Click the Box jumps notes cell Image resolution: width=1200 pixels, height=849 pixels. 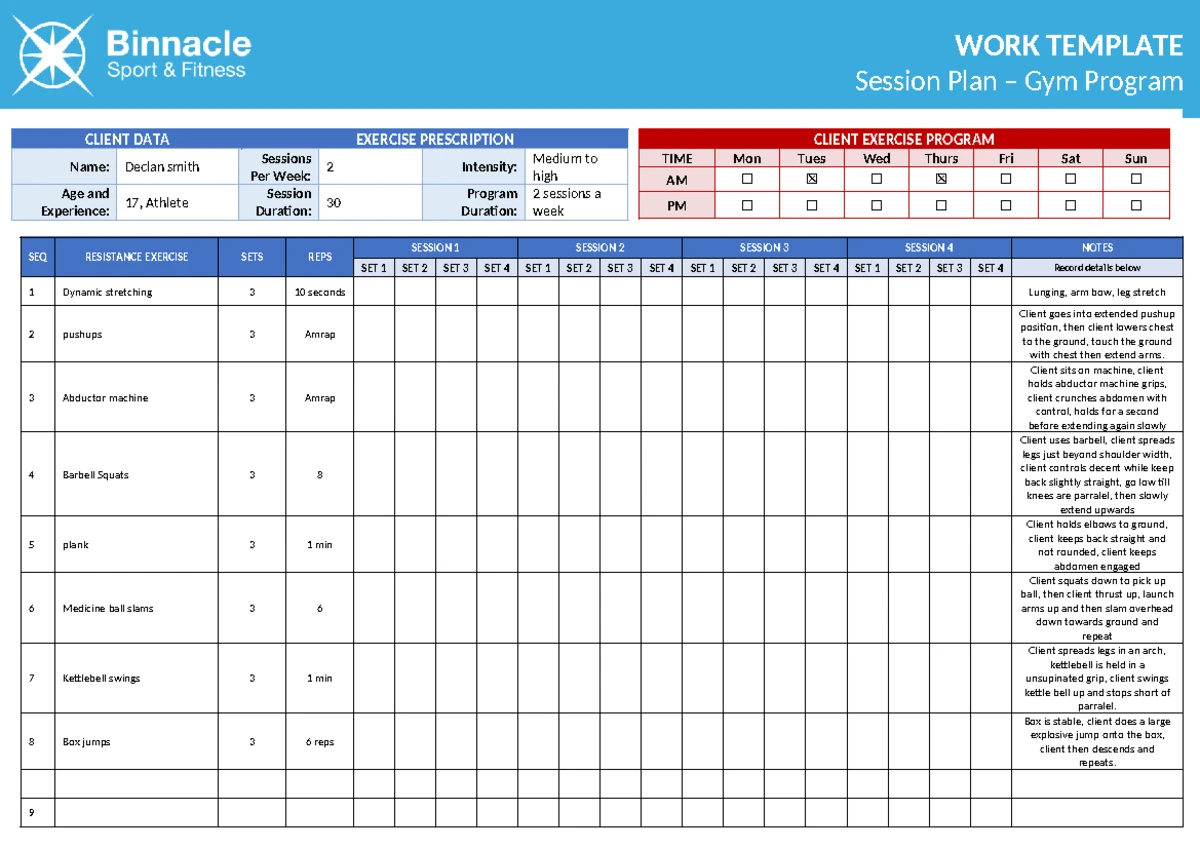point(1097,742)
